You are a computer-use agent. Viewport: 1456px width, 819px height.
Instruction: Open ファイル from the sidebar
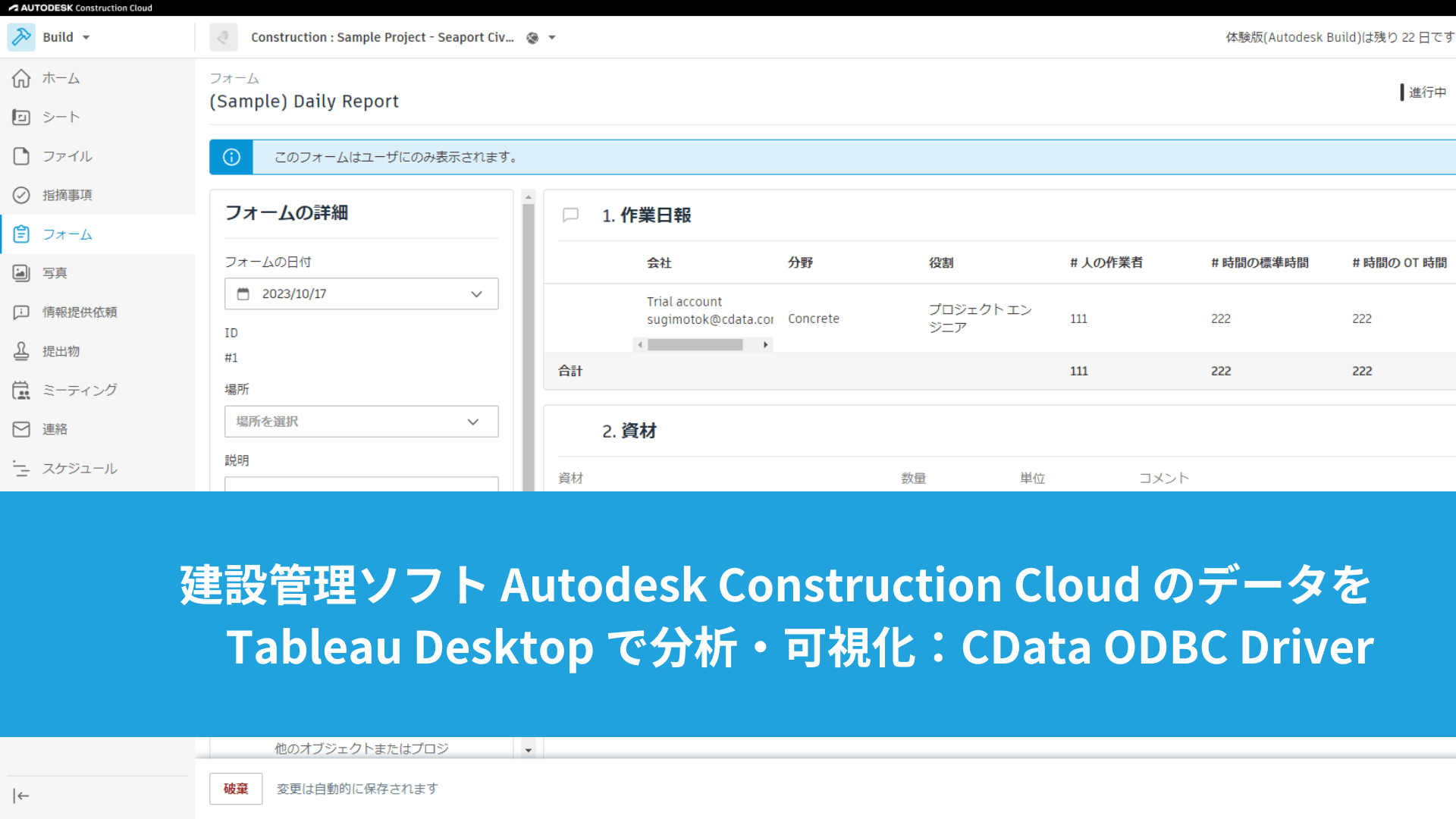pos(67,156)
